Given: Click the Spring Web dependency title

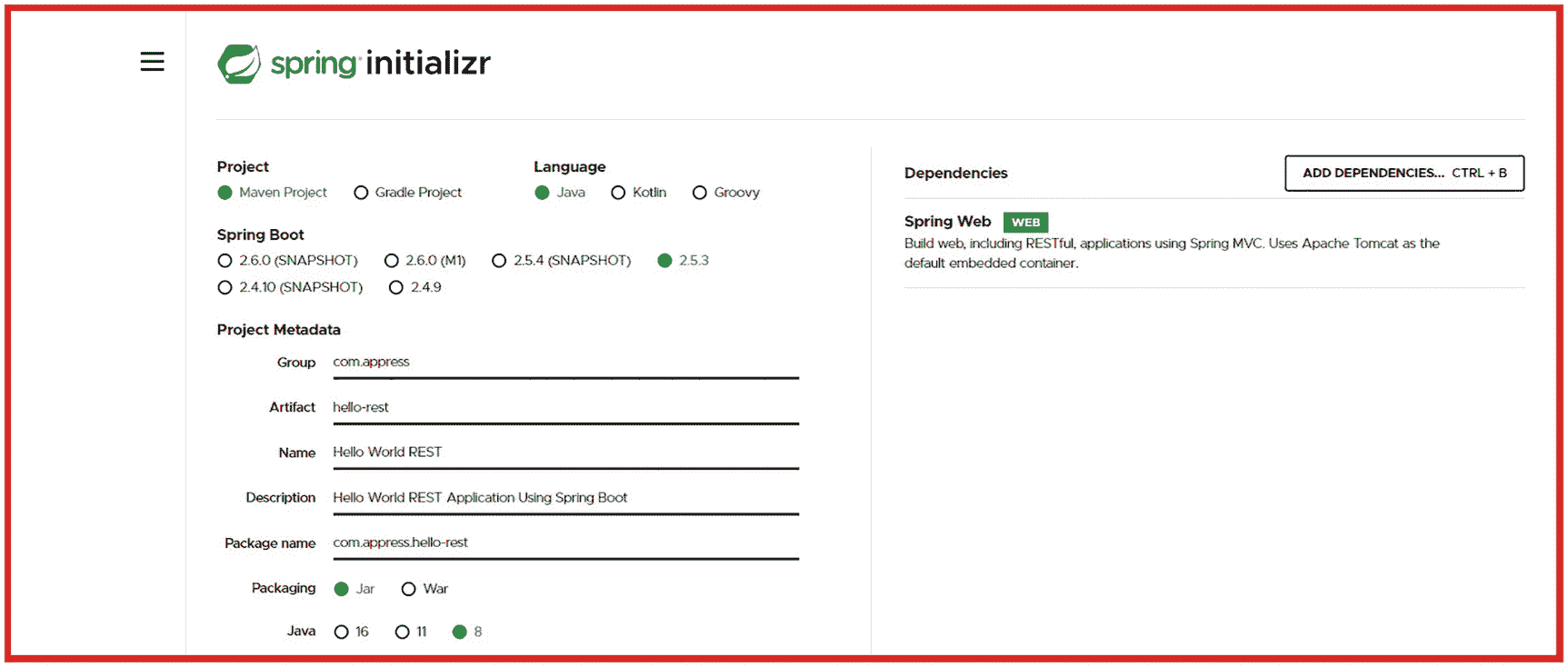Looking at the screenshot, I should click(947, 221).
